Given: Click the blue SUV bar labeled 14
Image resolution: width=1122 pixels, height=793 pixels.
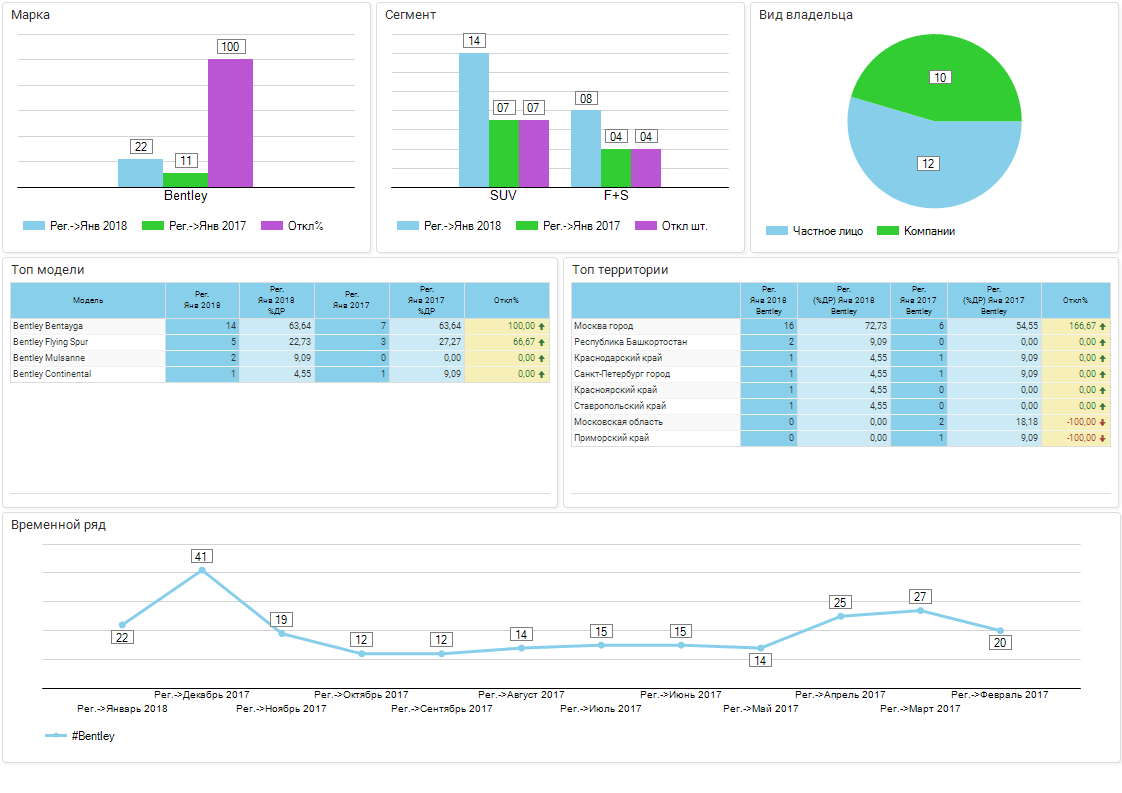Looking at the screenshot, I should pos(474,120).
